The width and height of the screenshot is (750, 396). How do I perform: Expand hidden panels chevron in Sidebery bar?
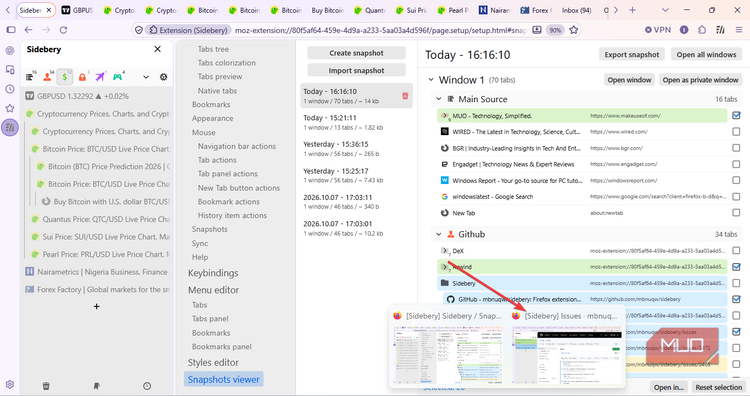pyautogui.click(x=146, y=77)
